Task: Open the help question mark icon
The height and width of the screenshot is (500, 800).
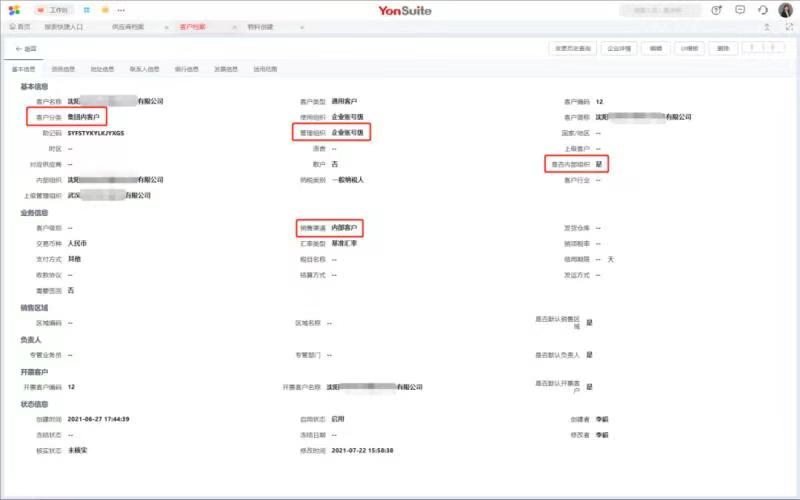Action: [x=717, y=10]
